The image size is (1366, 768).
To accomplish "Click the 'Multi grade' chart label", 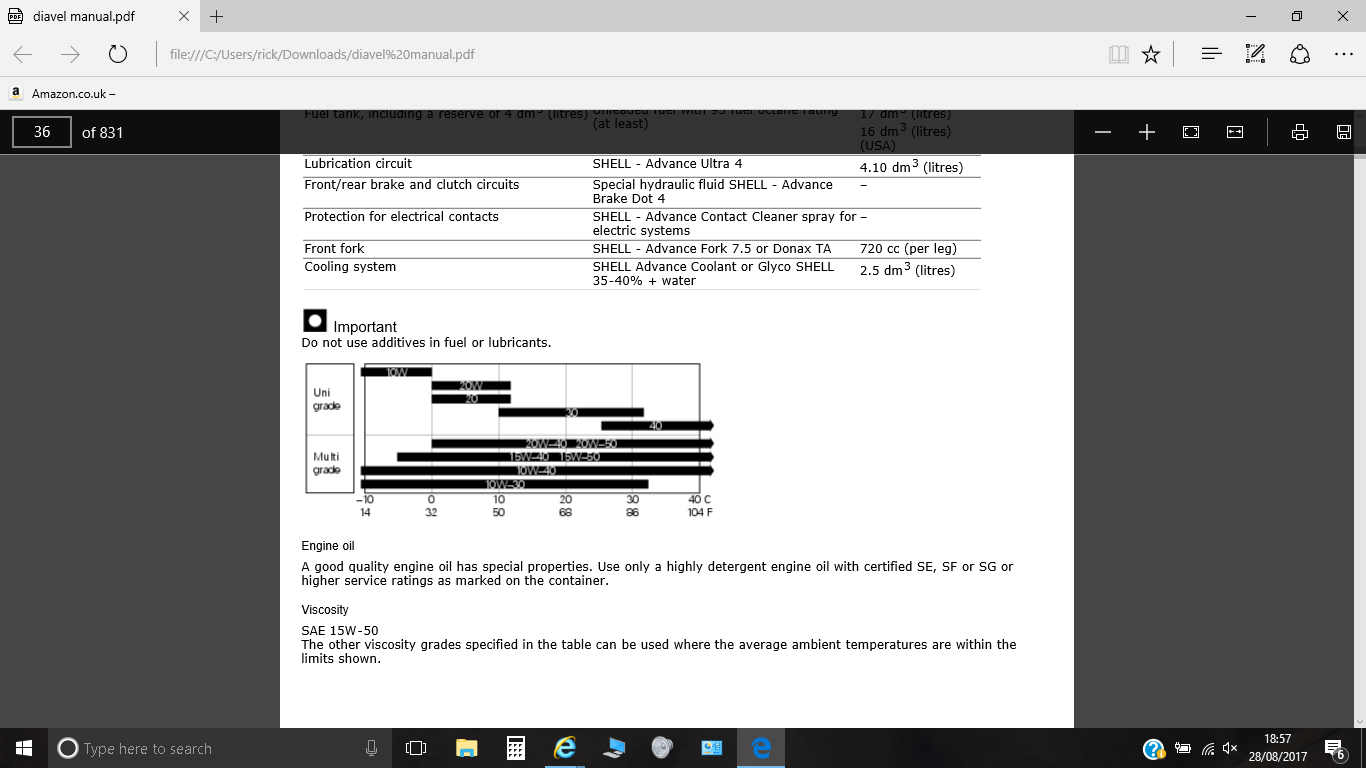I will (x=327, y=463).
